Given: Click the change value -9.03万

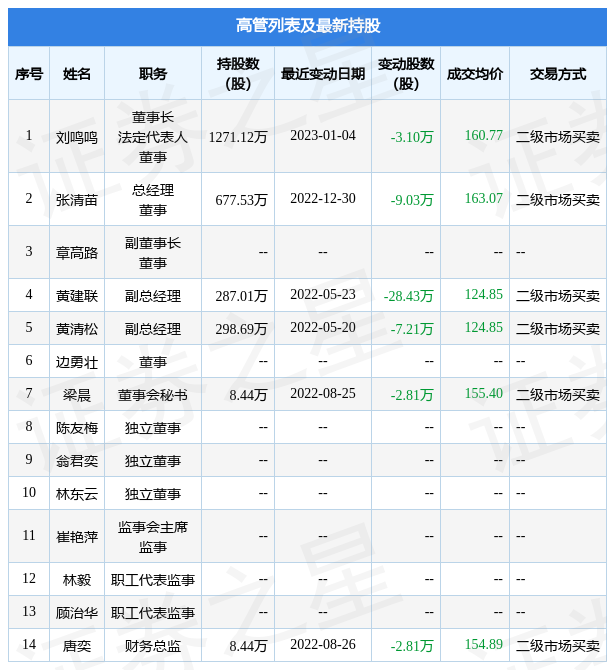Looking at the screenshot, I should [x=412, y=200].
